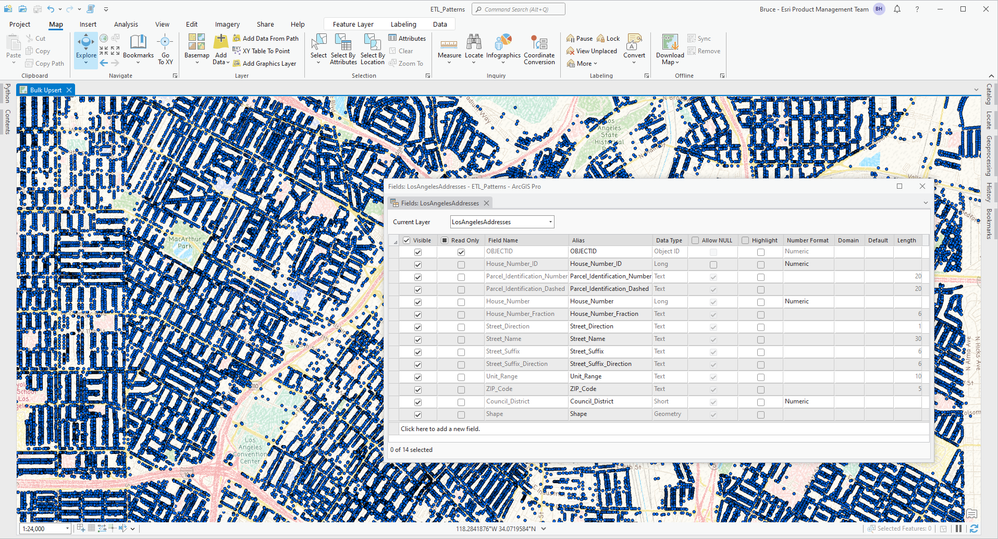Expand the map scale 1:24,000 dropdown
The width and height of the screenshot is (998, 539).
click(x=67, y=528)
